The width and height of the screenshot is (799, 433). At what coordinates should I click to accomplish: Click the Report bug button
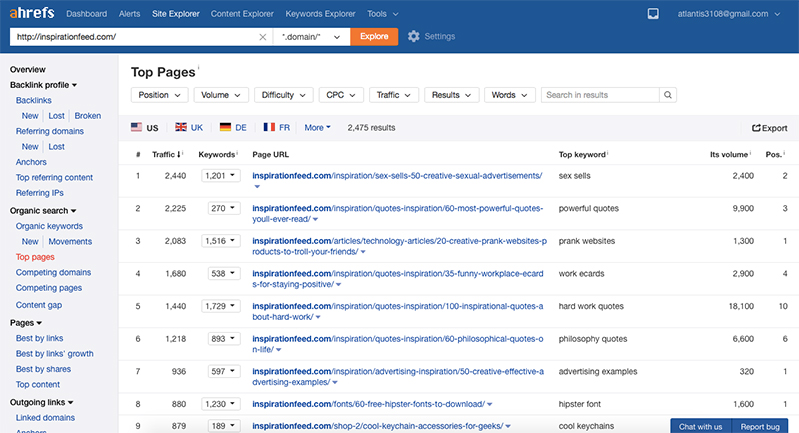pos(760,426)
